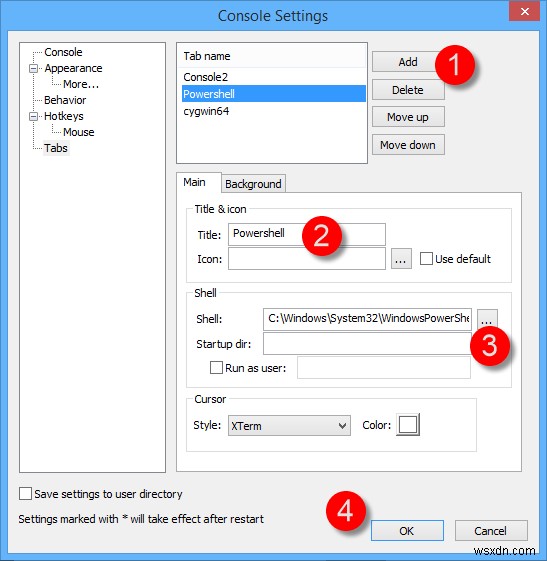Viewport: 547px width, 561px height.
Task: Close the Console Settings window
Action: 524,11
